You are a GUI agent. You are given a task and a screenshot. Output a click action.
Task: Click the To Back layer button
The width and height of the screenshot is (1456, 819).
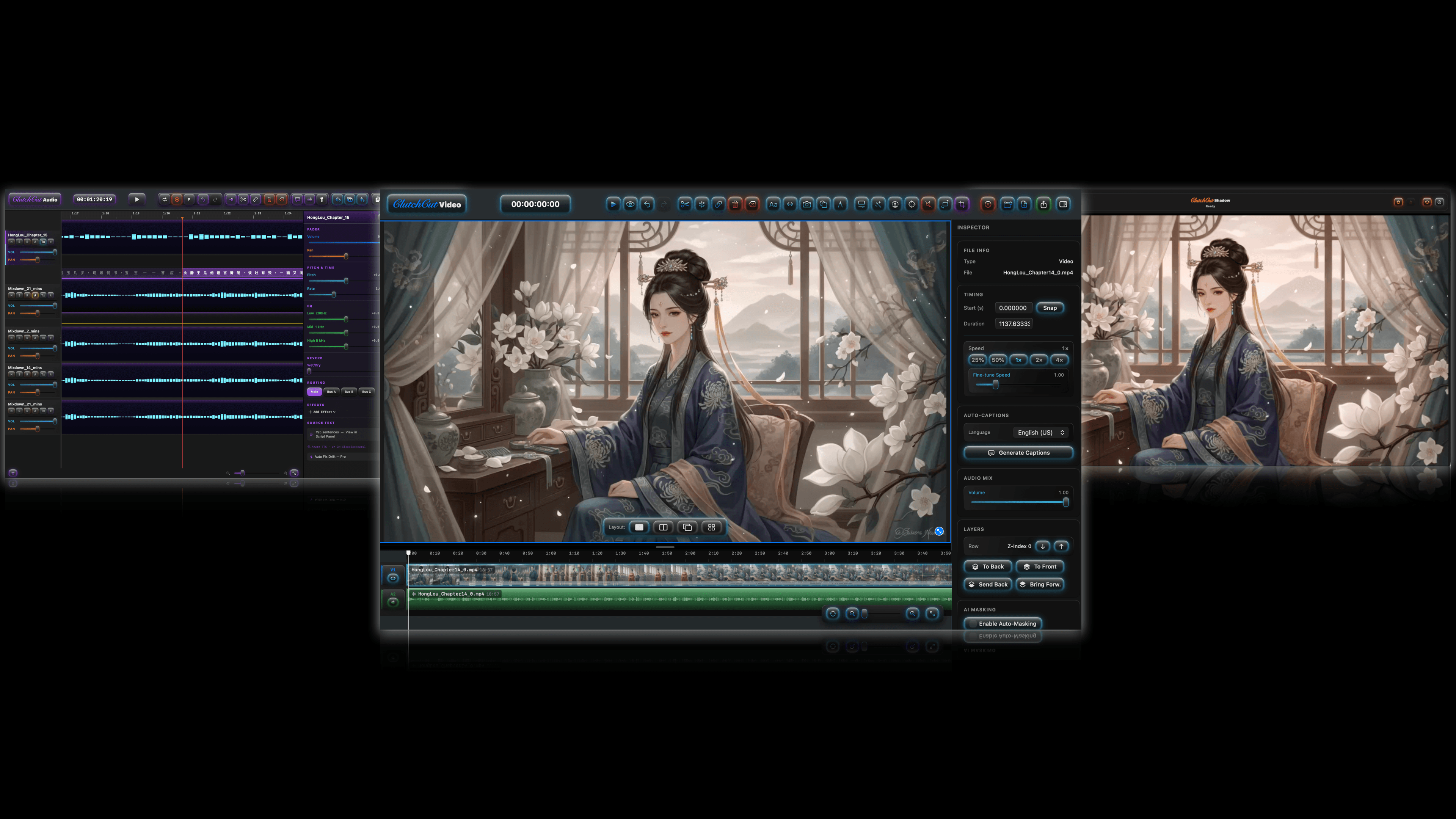click(987, 566)
